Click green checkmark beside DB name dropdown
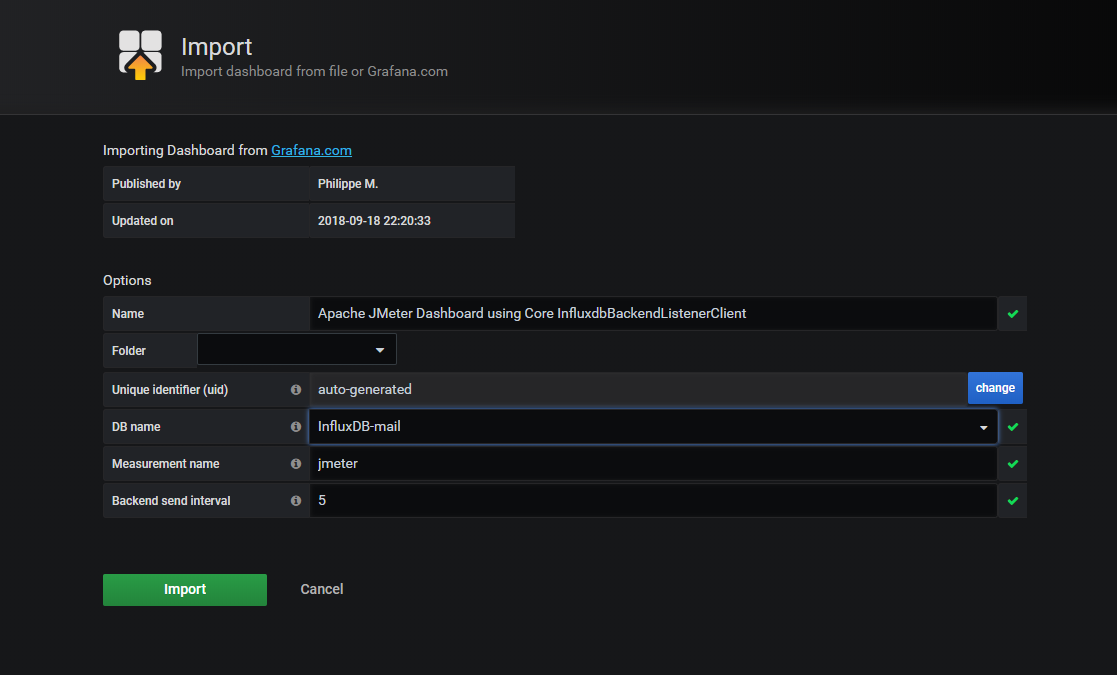Image resolution: width=1117 pixels, height=675 pixels. pyautogui.click(x=1013, y=427)
